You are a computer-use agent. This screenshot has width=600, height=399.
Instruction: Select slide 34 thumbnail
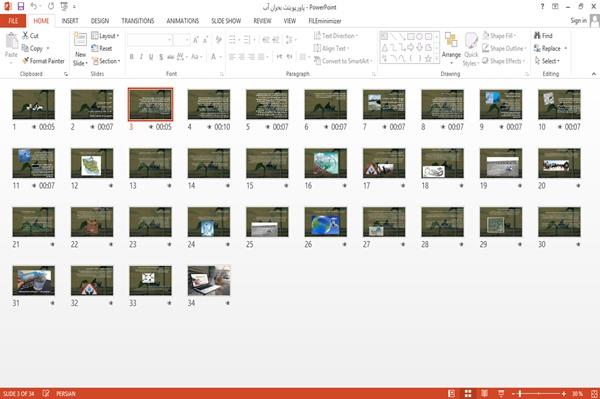pos(209,280)
